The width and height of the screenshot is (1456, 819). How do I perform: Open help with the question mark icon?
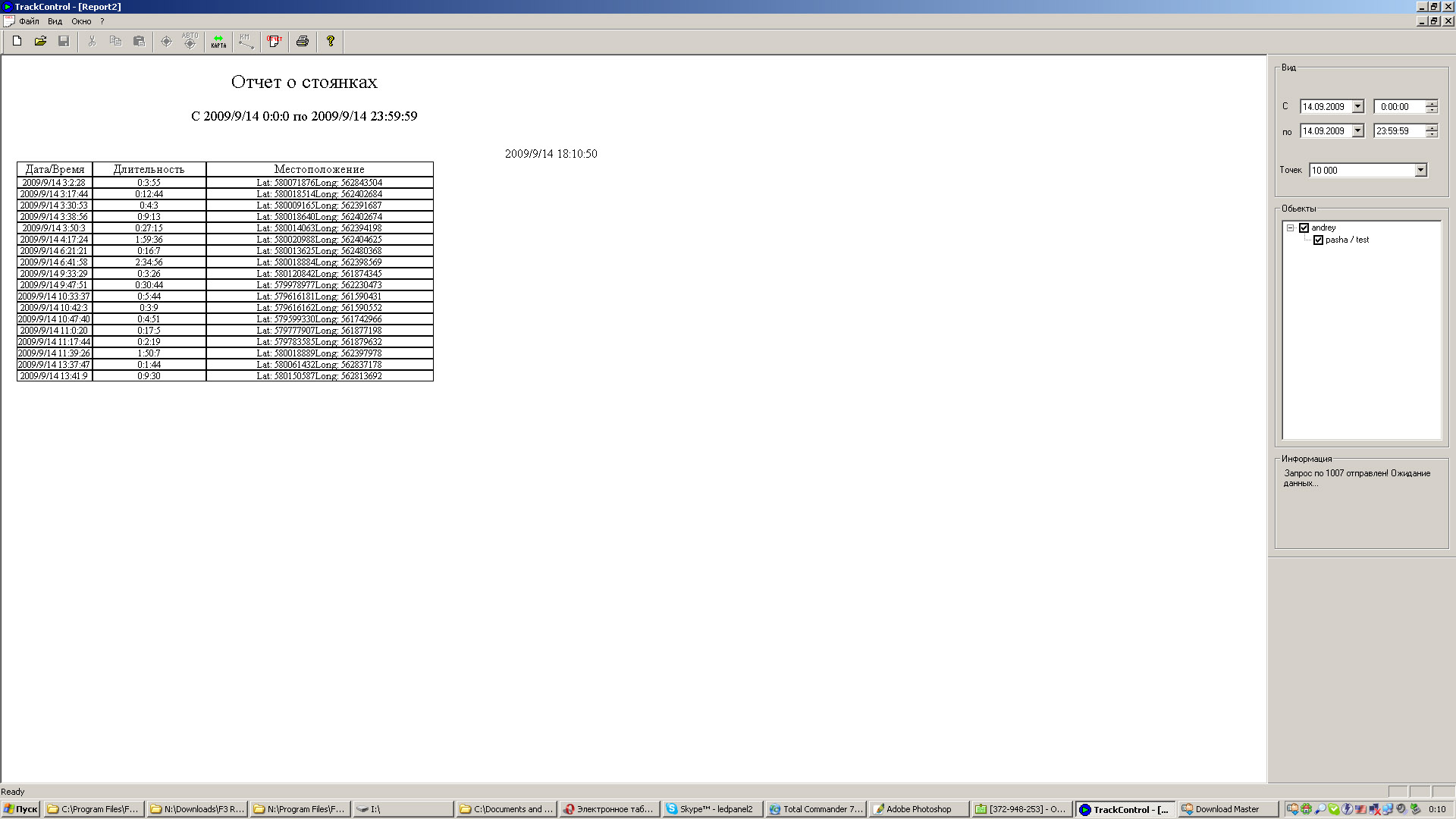point(331,41)
